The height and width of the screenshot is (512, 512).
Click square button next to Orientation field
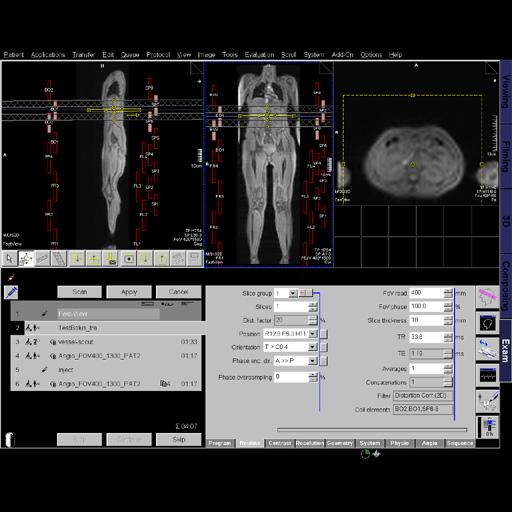click(x=324, y=347)
